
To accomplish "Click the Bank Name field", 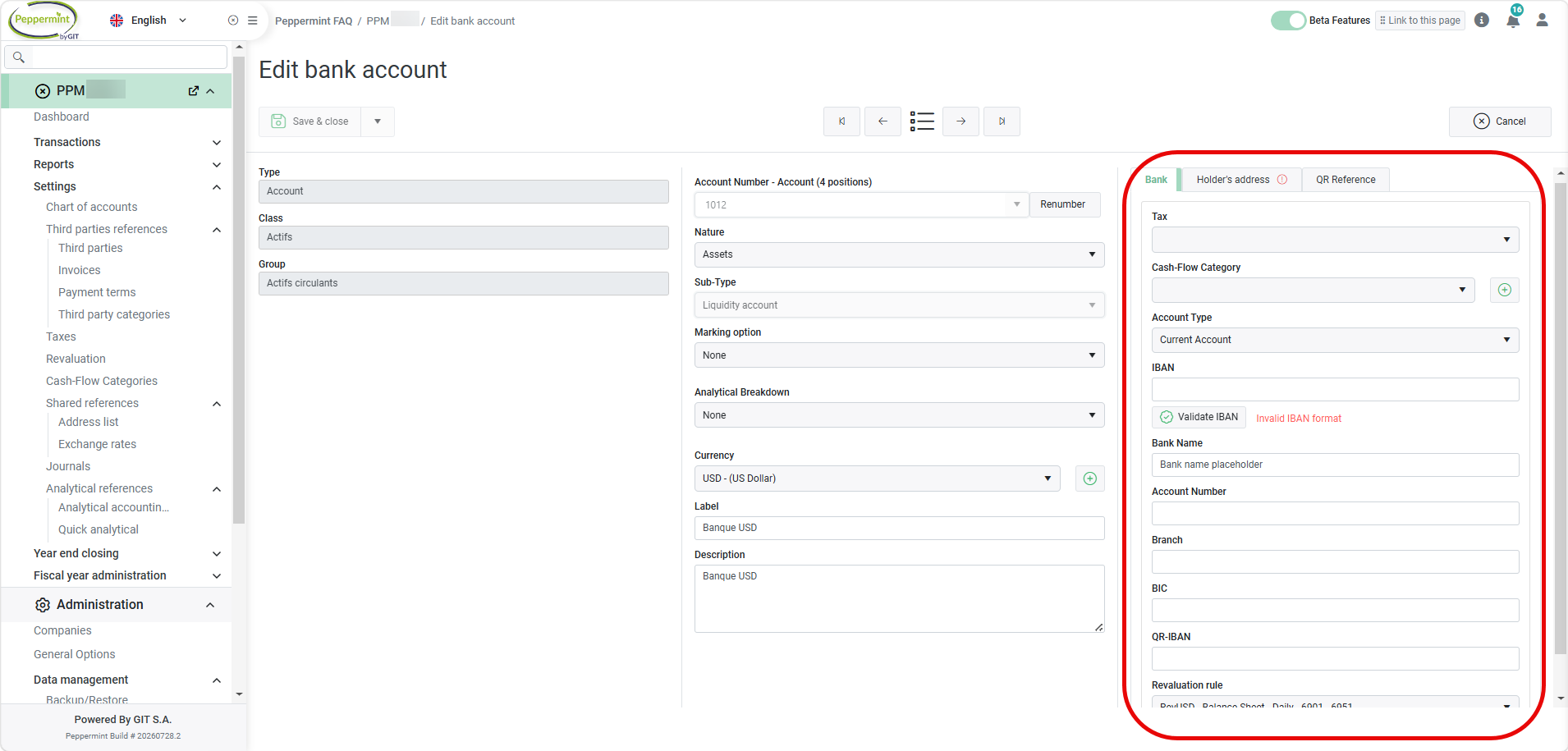I will point(1335,465).
